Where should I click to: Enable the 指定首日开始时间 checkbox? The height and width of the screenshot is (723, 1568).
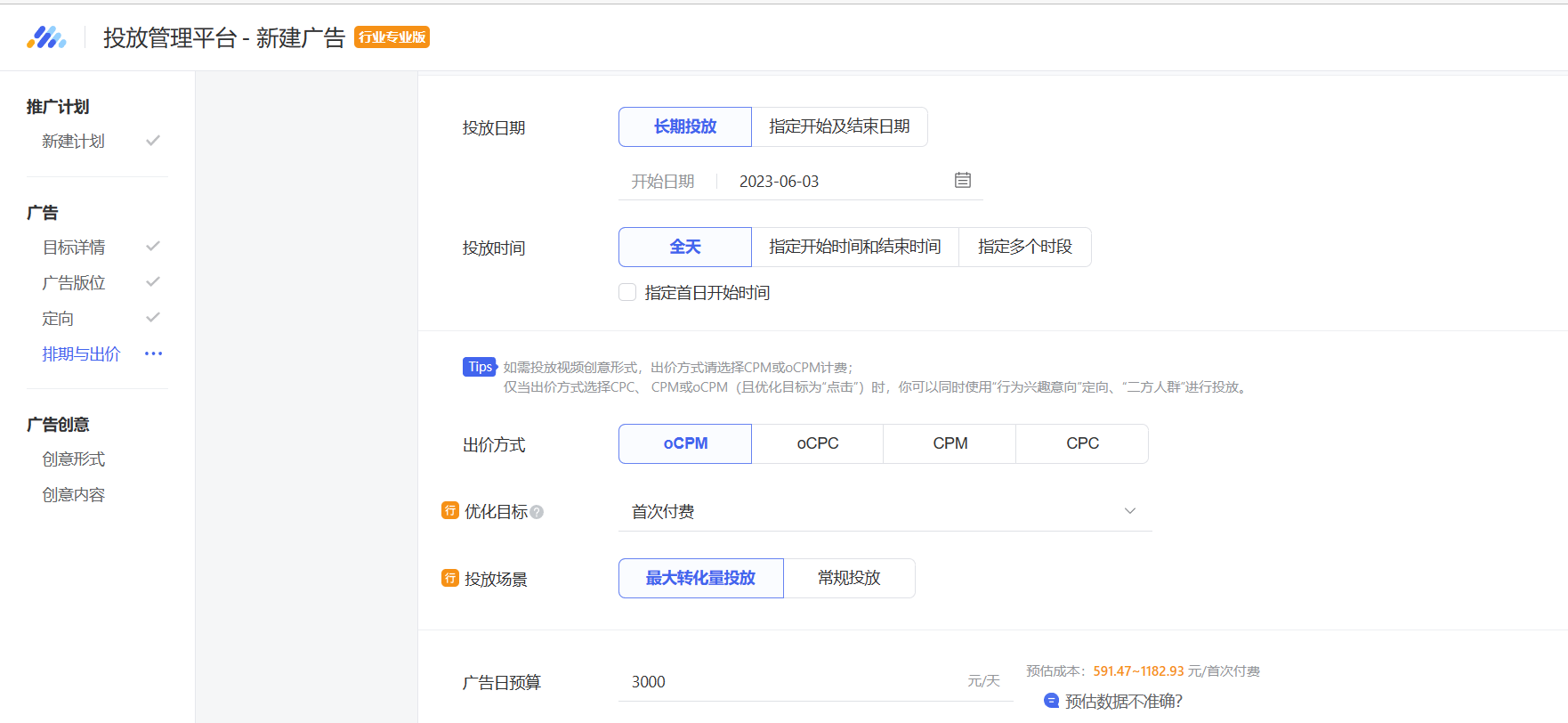tap(627, 292)
